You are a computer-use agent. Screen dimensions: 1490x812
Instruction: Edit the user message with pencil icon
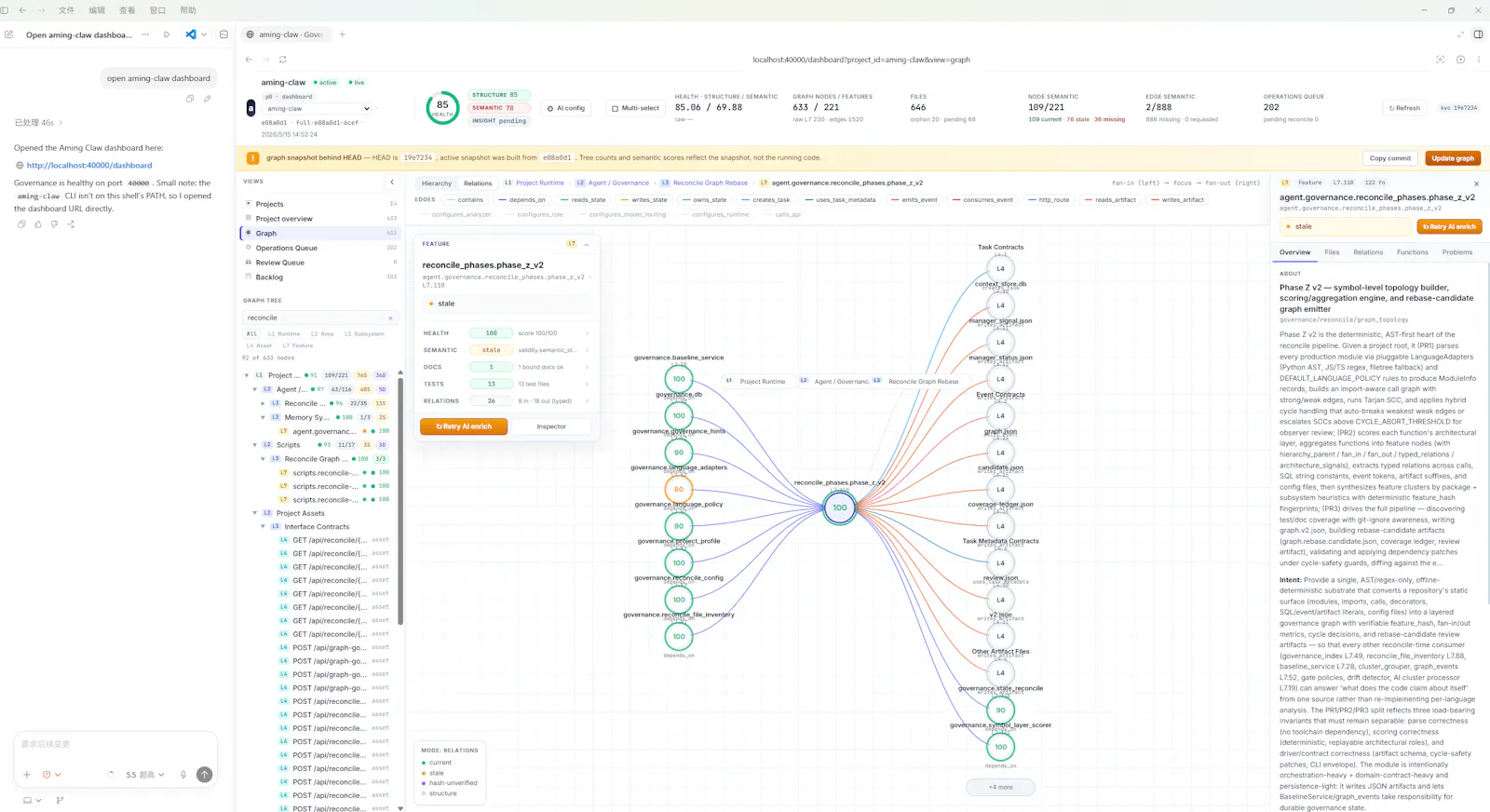pyautogui.click(x=207, y=99)
